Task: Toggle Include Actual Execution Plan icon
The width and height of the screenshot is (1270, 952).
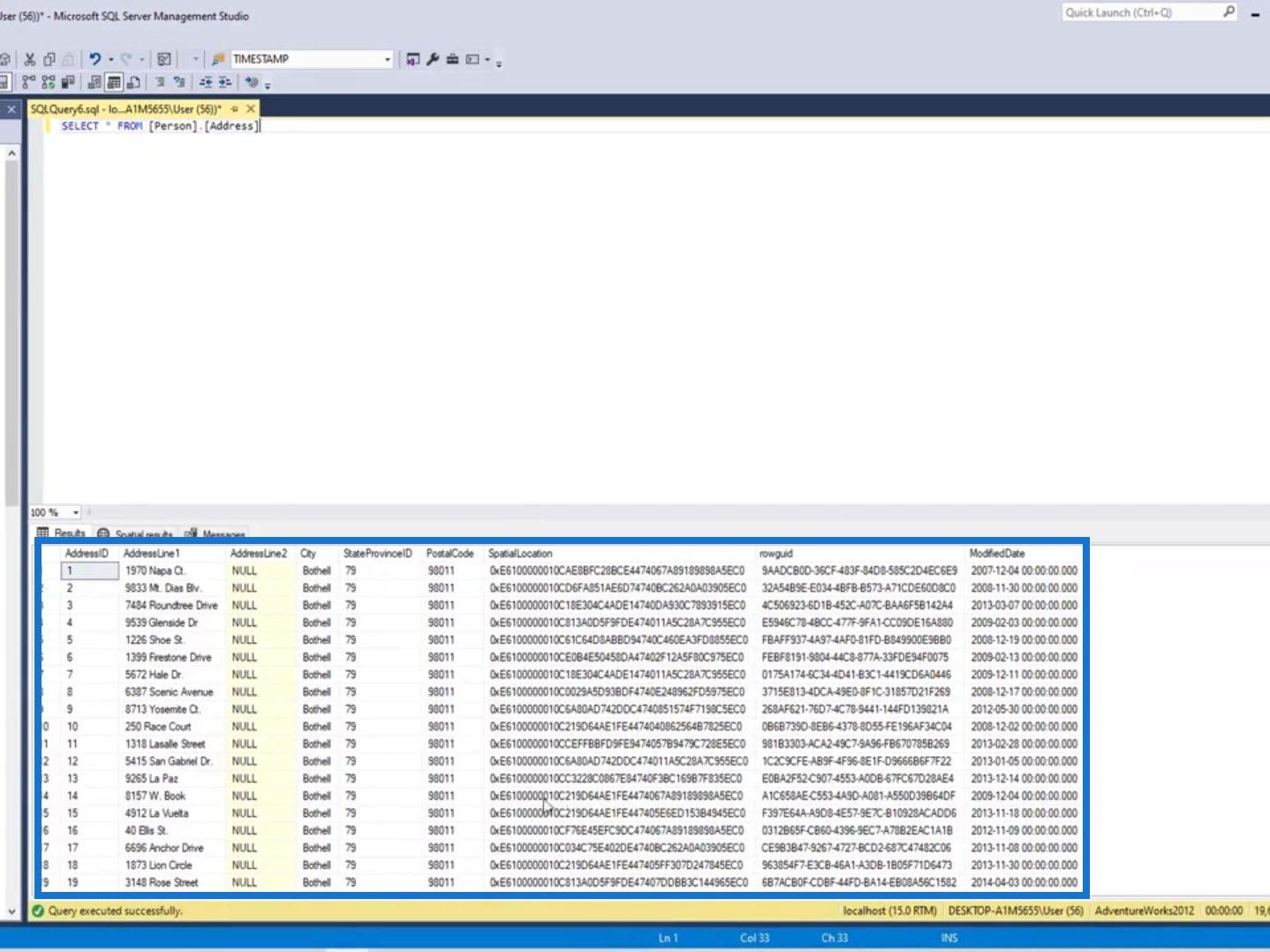Action: (28, 82)
